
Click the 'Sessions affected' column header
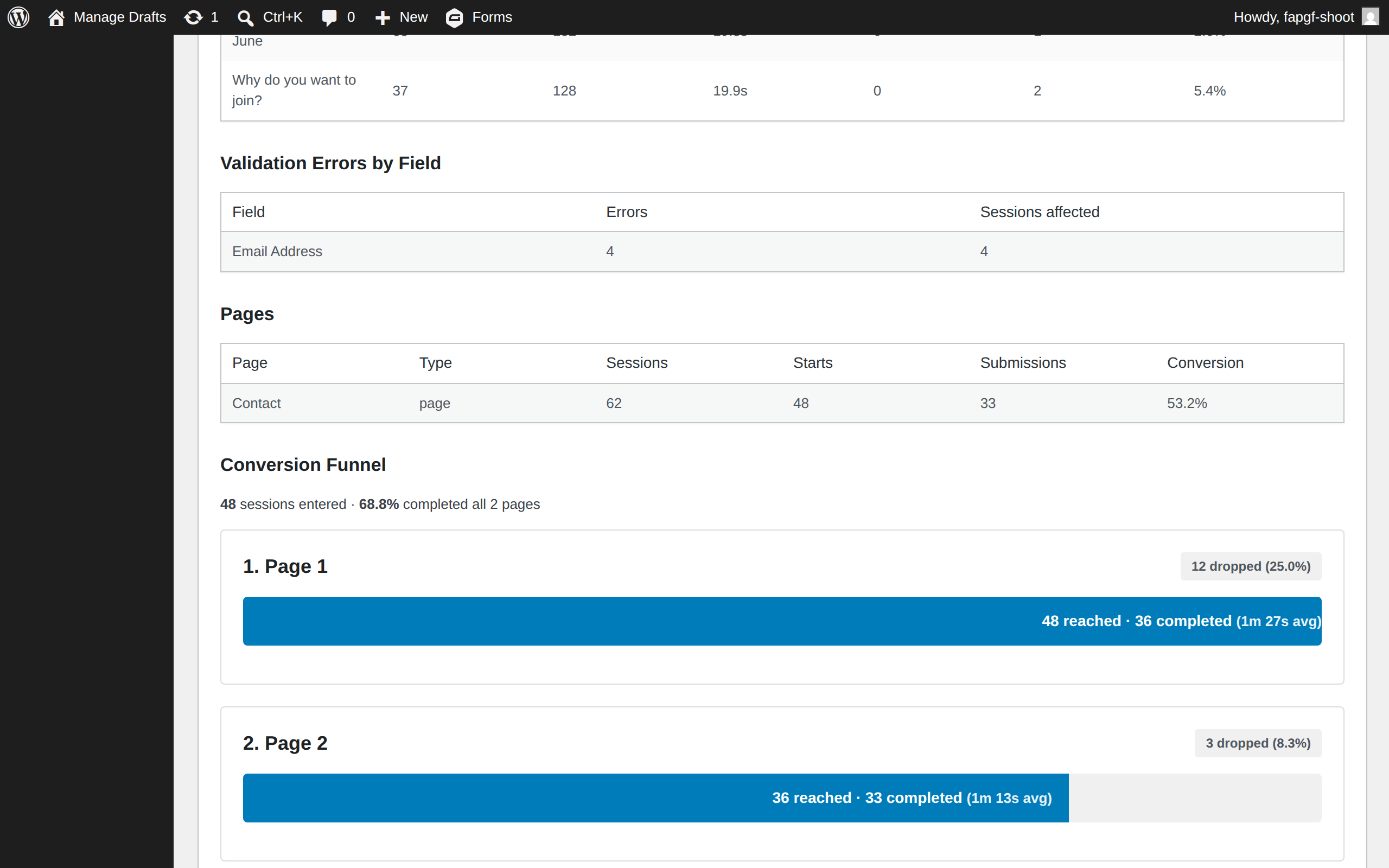click(1040, 212)
